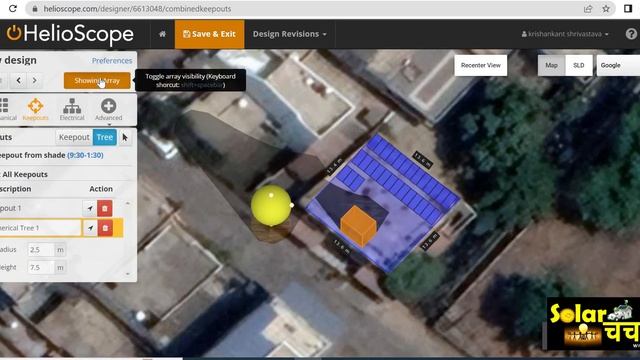Switch to the Keepouts tab
640x360 pixels.
(36, 109)
